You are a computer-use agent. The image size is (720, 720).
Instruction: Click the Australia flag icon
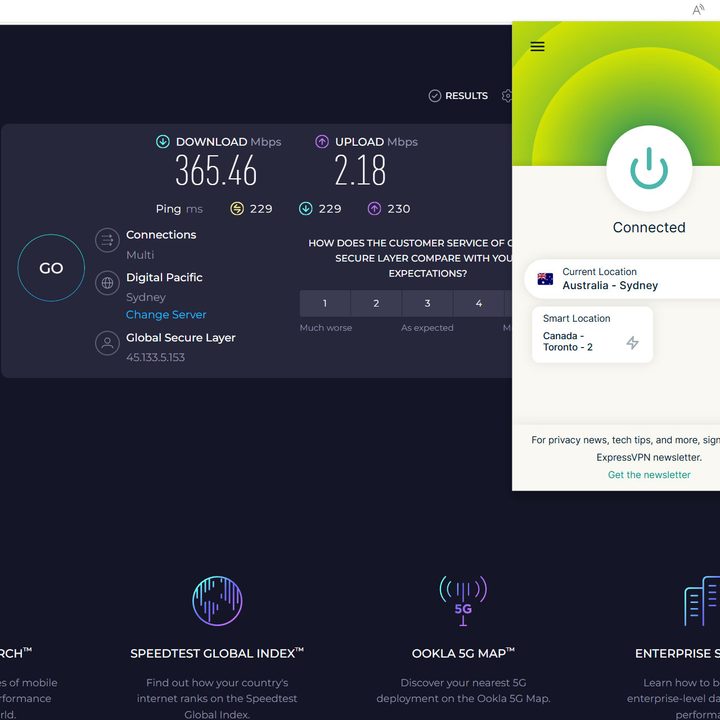click(545, 279)
